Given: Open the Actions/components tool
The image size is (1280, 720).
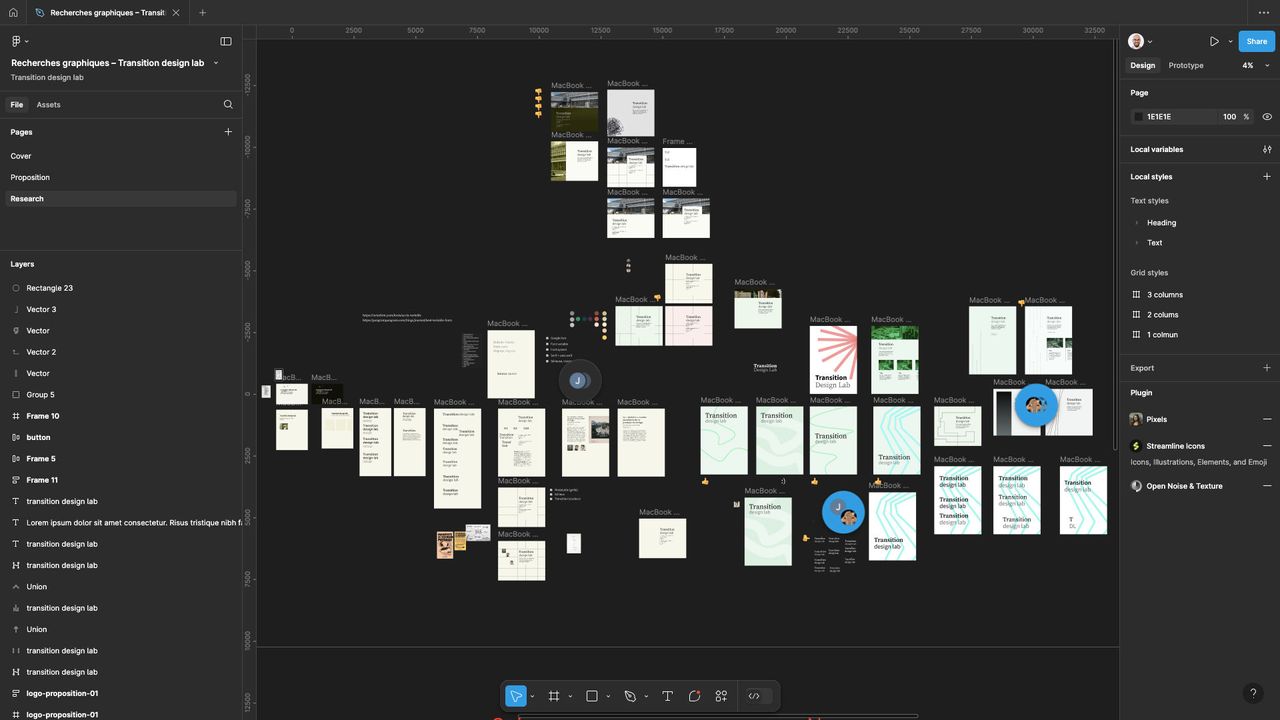Looking at the screenshot, I should 721,696.
